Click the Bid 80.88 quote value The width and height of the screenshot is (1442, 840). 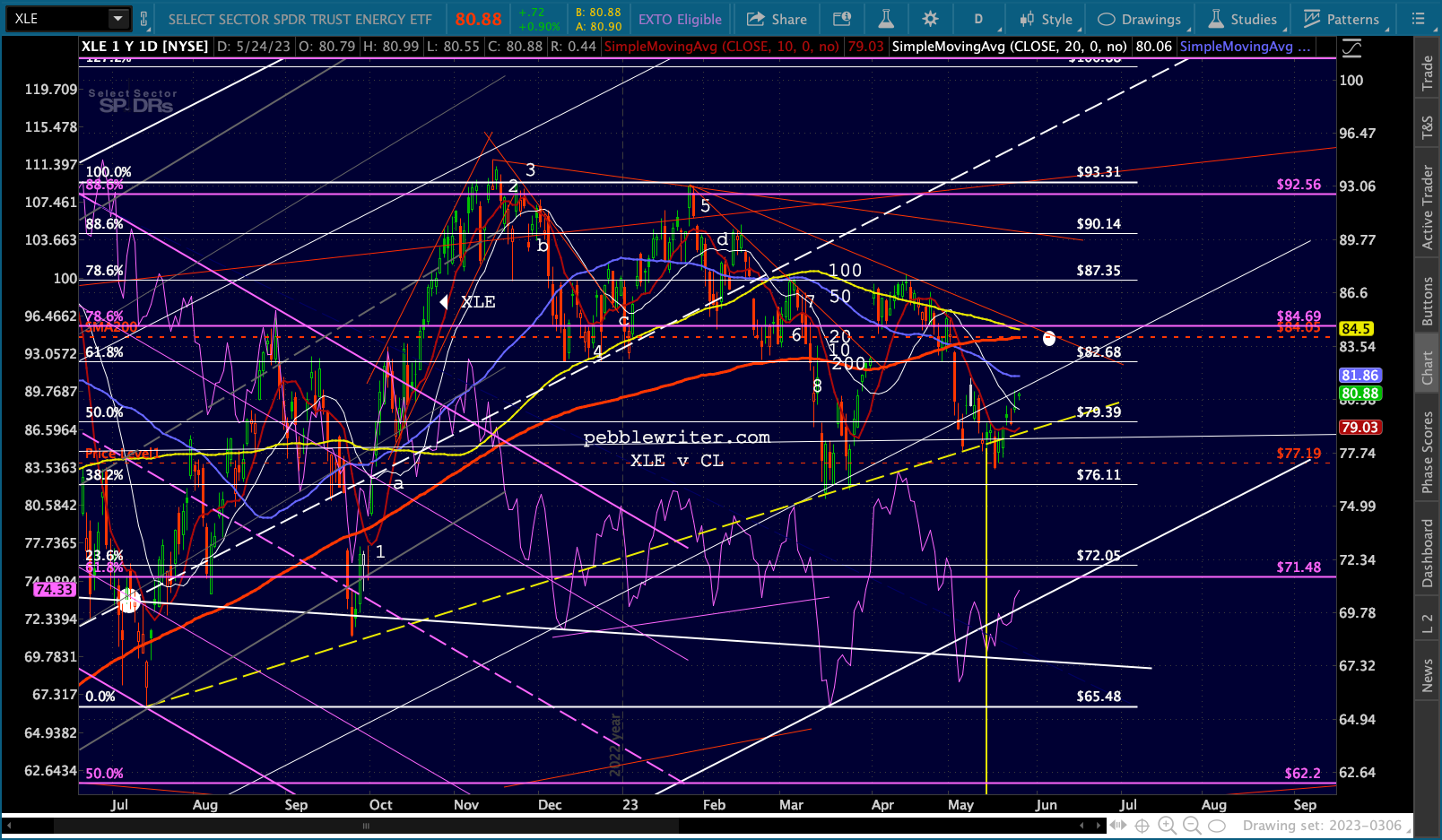point(598,13)
